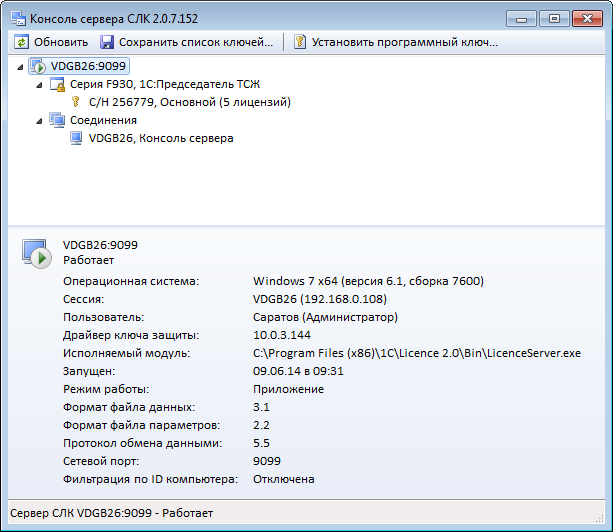Screen dimensions: 613x532
Task: Click the Драйвер ключа защиты: label
Action: pyautogui.click(x=131, y=335)
